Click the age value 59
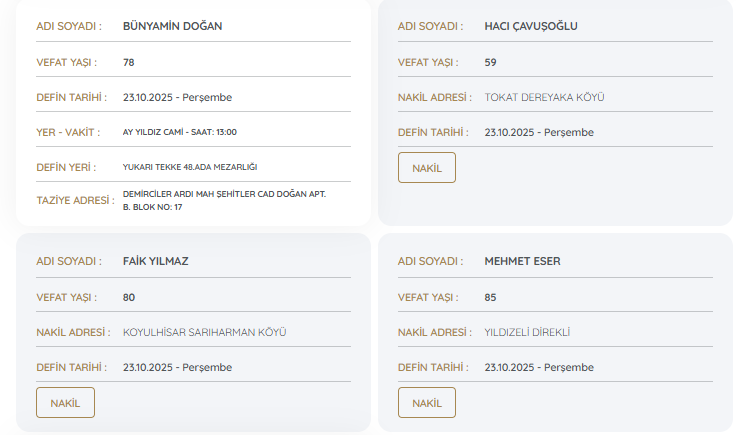The height and width of the screenshot is (435, 743). point(490,62)
